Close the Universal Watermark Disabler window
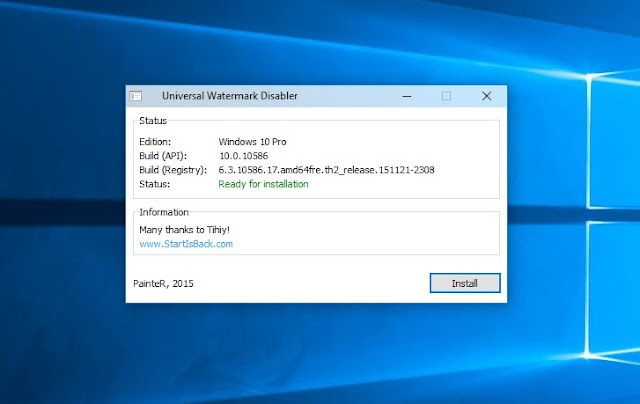 487,96
